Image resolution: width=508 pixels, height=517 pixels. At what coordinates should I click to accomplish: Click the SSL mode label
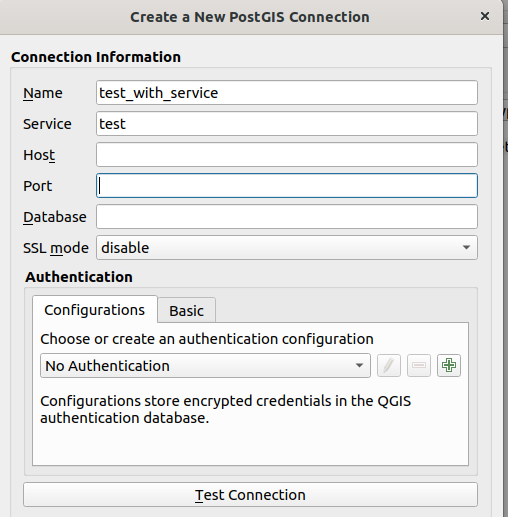(x=56, y=248)
